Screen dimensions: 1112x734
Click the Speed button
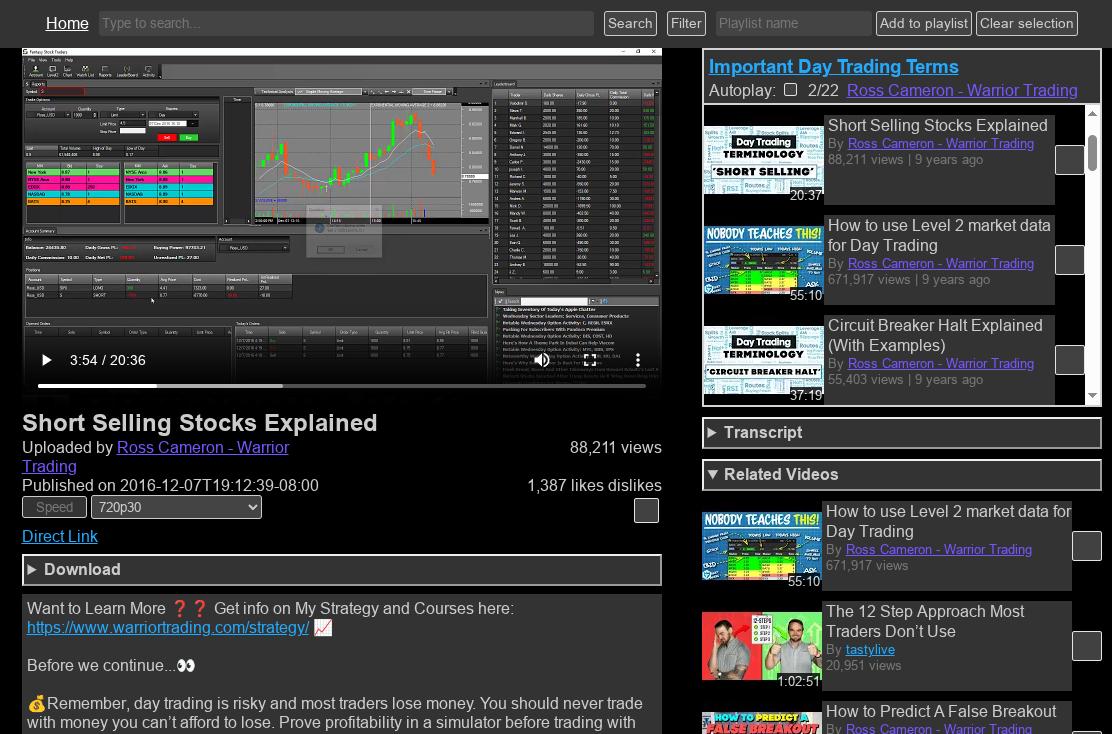[55, 507]
